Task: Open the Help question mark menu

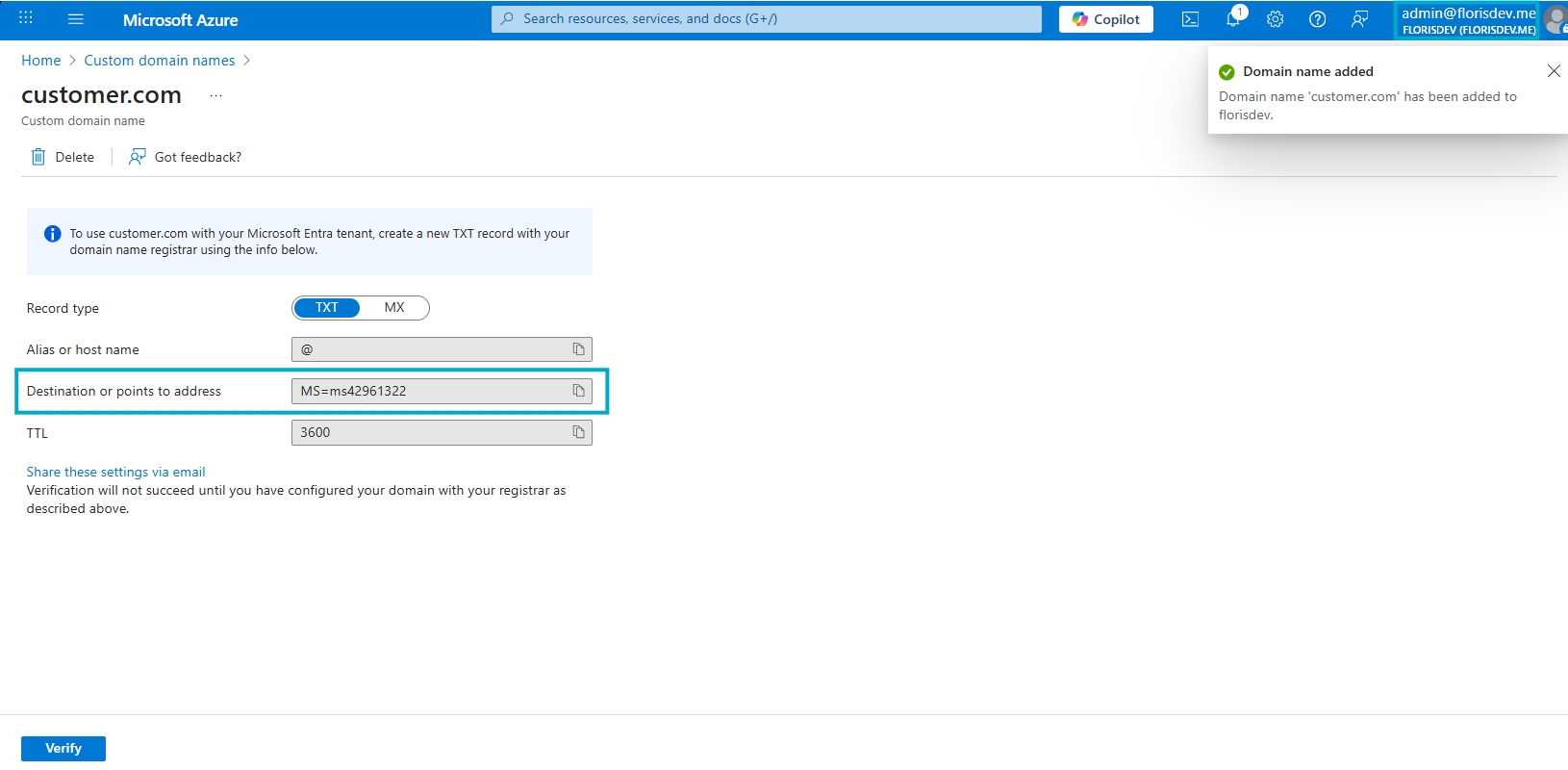Action: 1318,19
